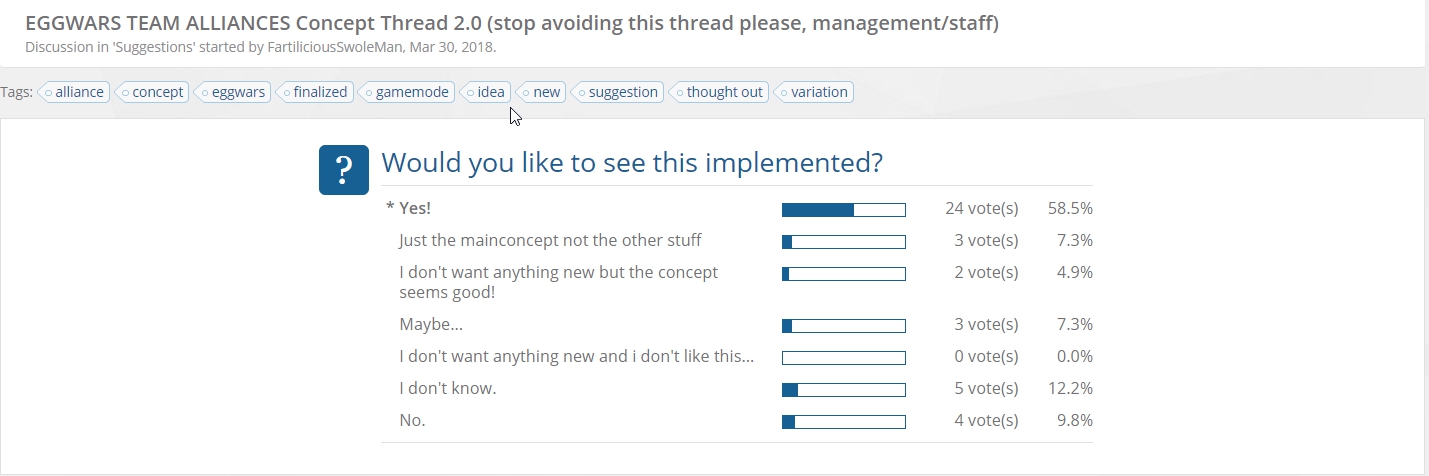Image resolution: width=1429 pixels, height=476 pixels.
Task: Open the 'concept' tag
Action: click(151, 92)
